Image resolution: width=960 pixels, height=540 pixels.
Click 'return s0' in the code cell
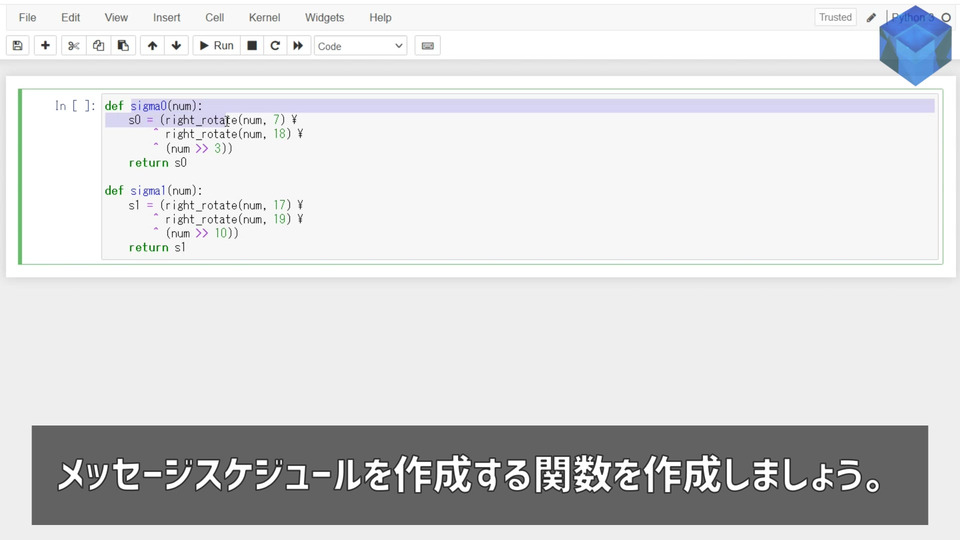(x=157, y=163)
